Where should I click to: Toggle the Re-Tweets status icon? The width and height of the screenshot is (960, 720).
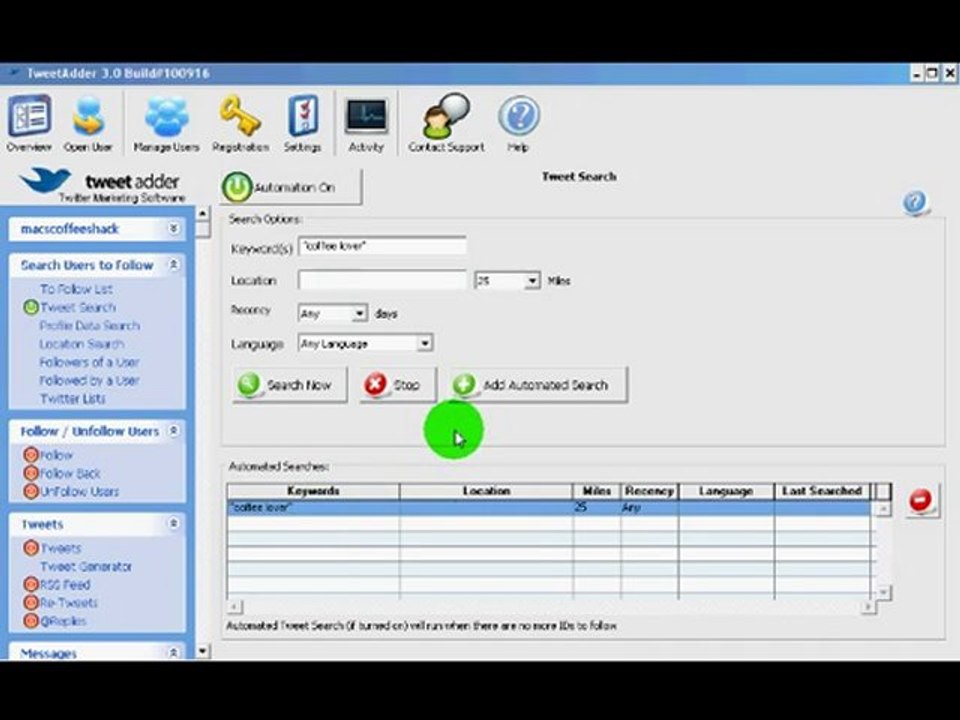click(31, 602)
